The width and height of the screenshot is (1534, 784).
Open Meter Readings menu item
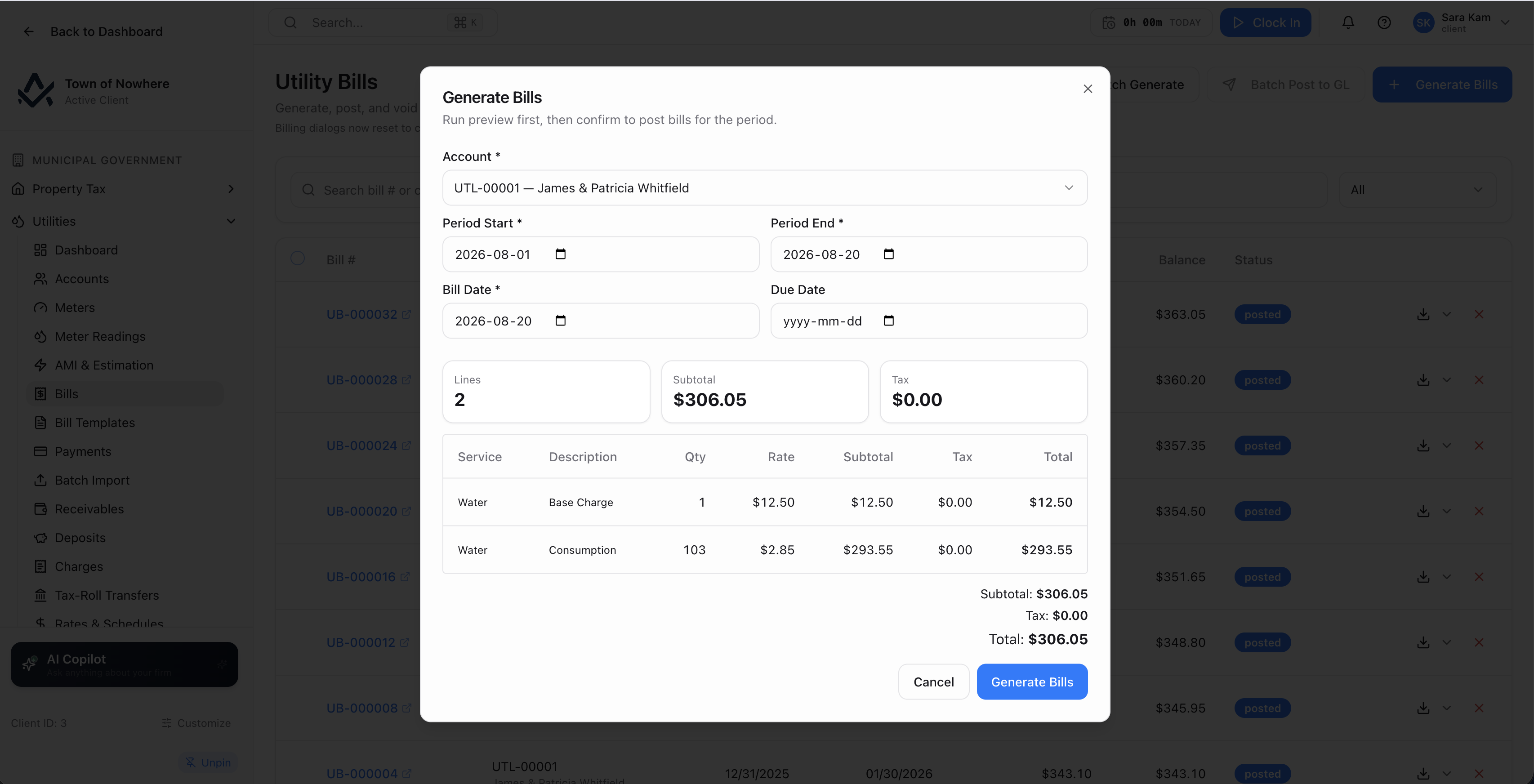coord(100,336)
